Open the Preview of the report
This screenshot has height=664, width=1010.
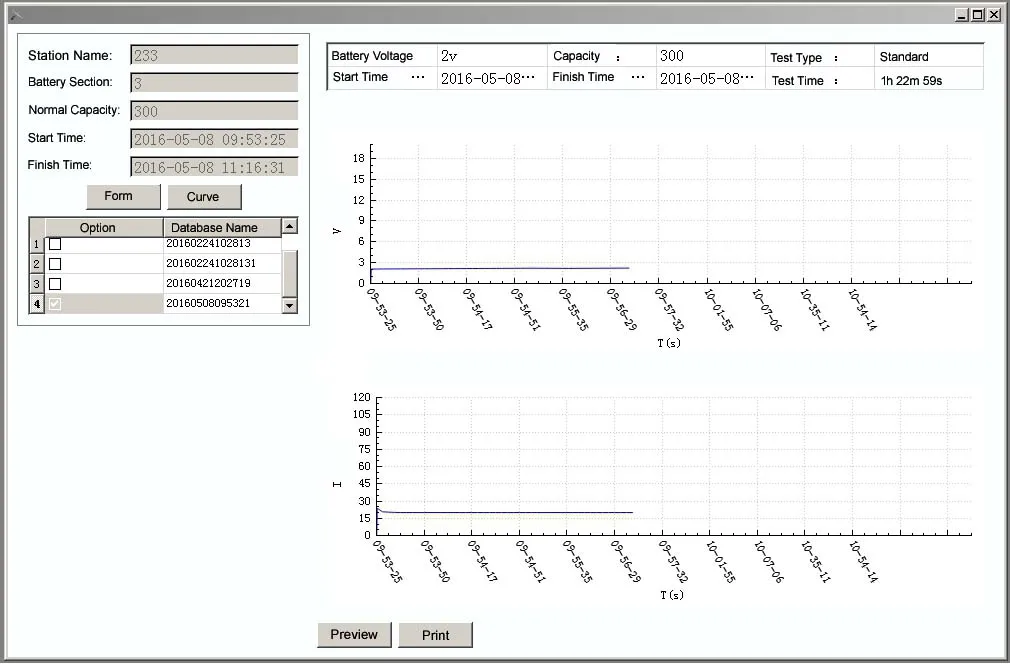point(354,635)
